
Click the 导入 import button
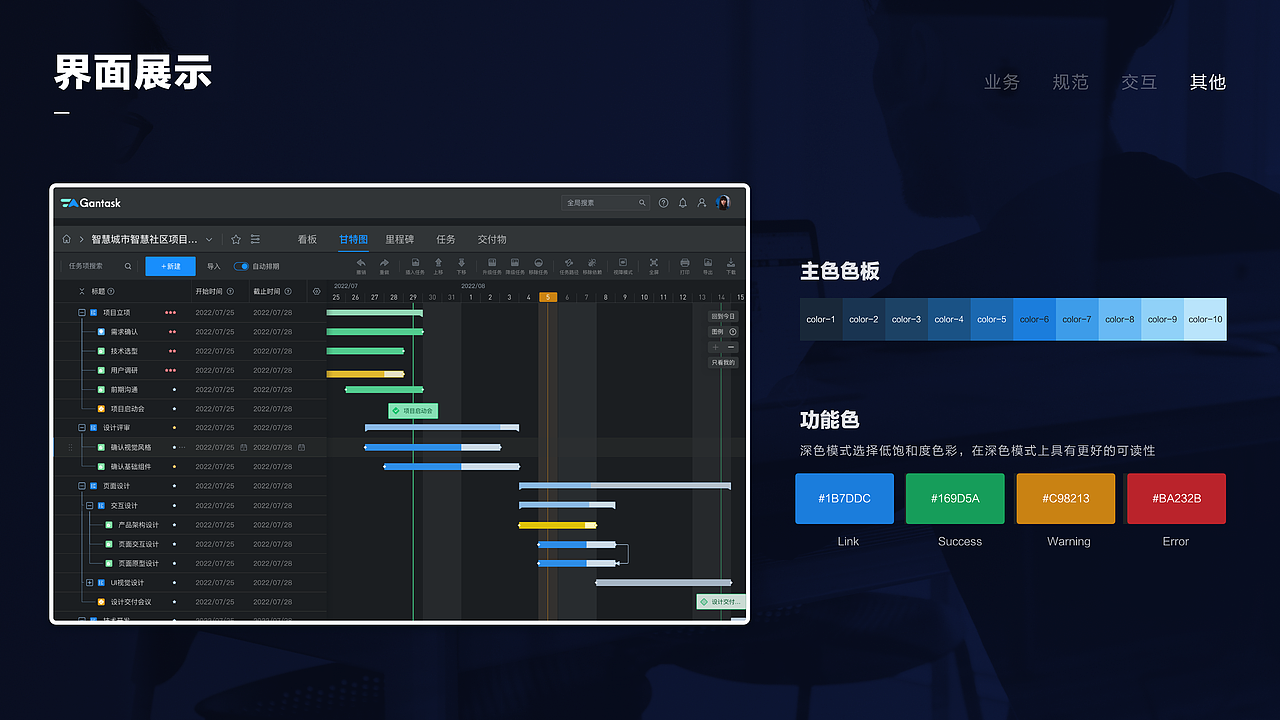[x=214, y=266]
